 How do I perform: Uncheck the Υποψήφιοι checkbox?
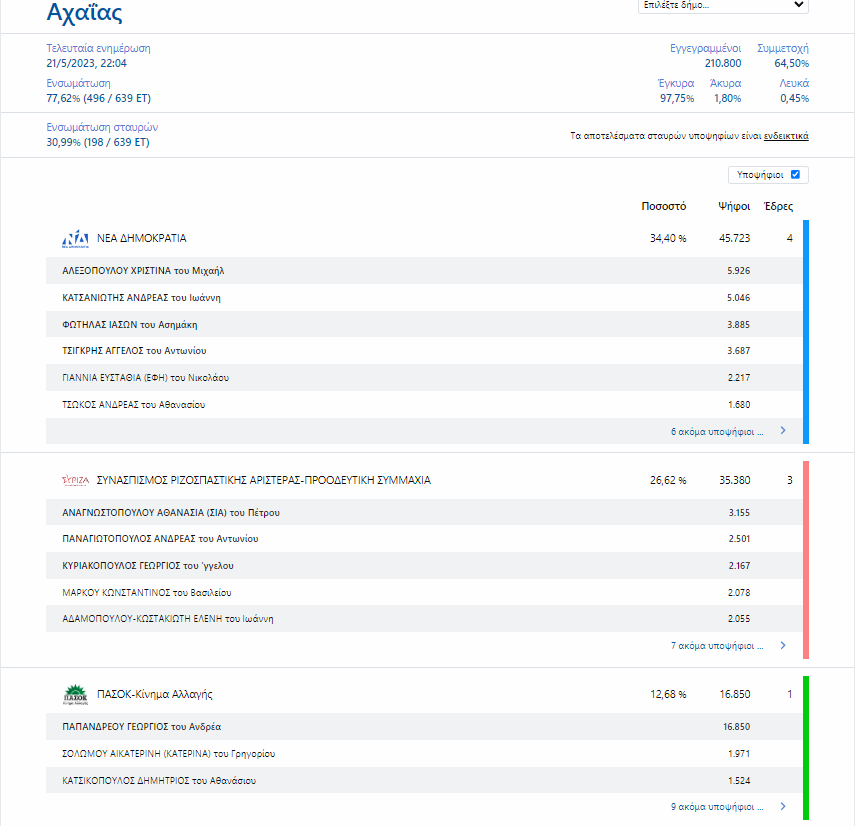click(x=795, y=175)
